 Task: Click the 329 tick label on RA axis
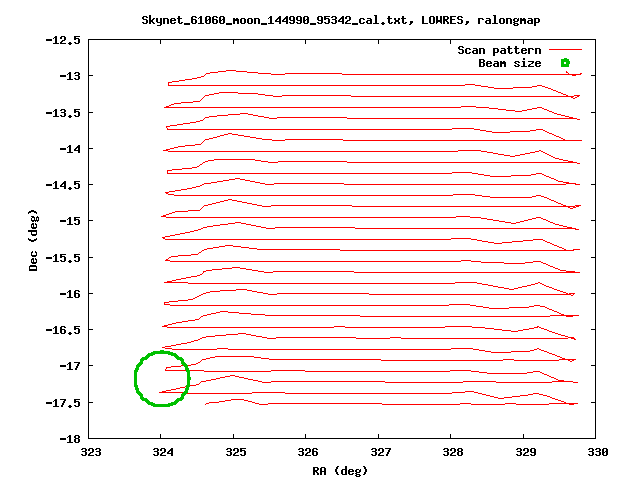pos(523,452)
